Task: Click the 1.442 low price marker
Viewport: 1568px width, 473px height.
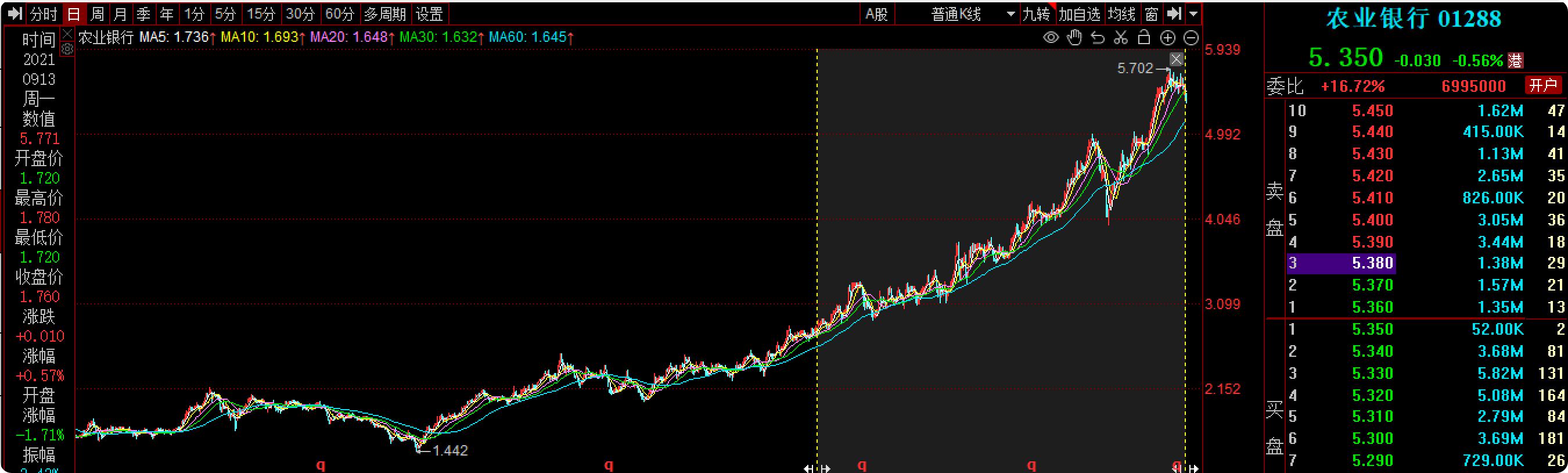Action: tap(450, 450)
